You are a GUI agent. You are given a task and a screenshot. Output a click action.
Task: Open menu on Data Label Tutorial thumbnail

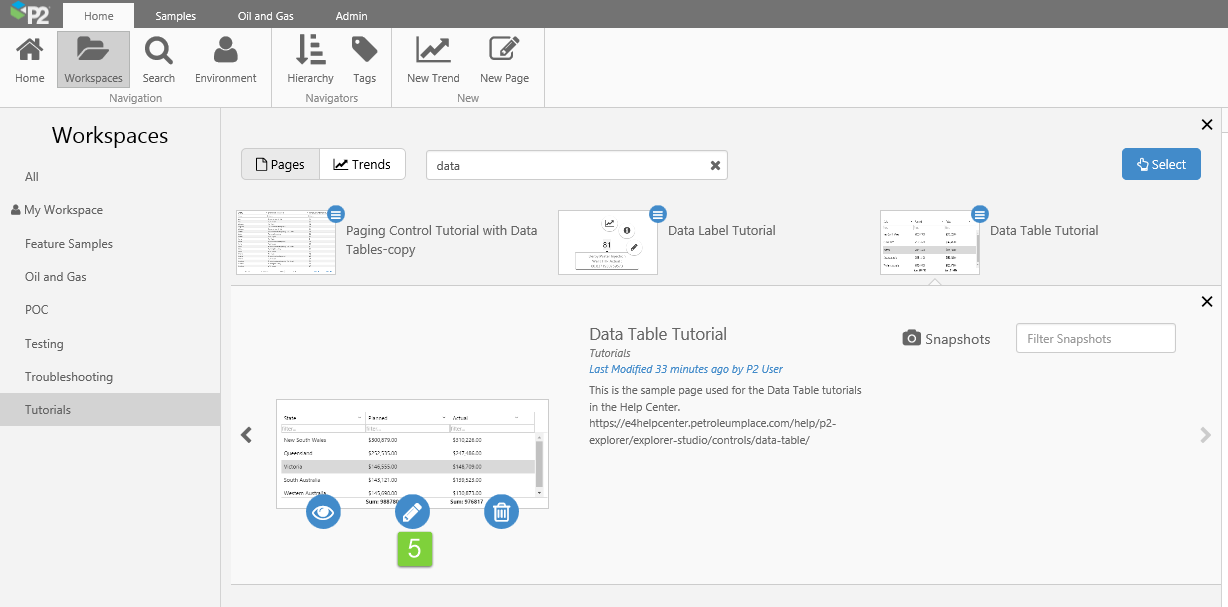coord(658,214)
